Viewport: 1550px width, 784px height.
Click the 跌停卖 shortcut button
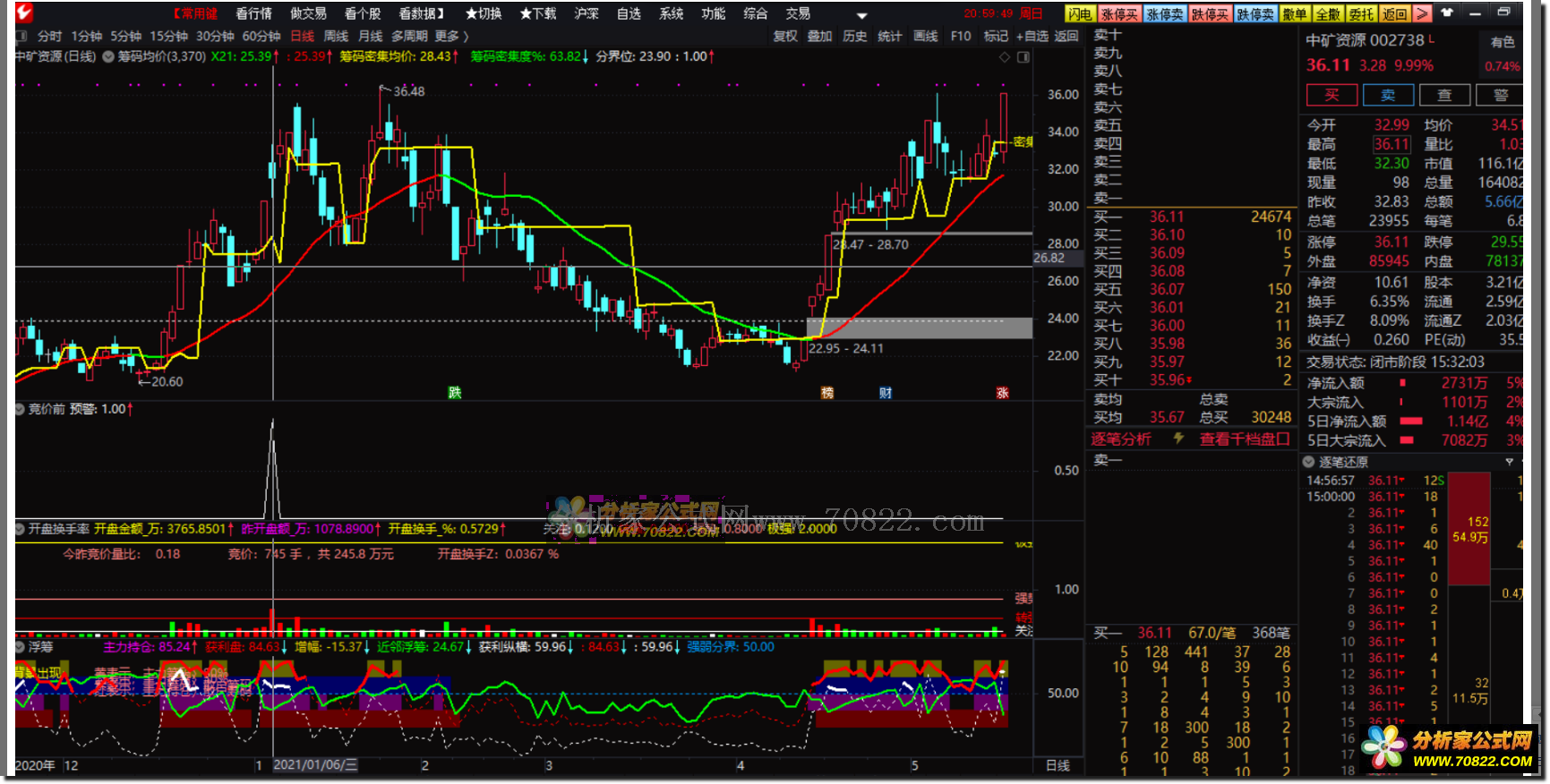point(1255,14)
